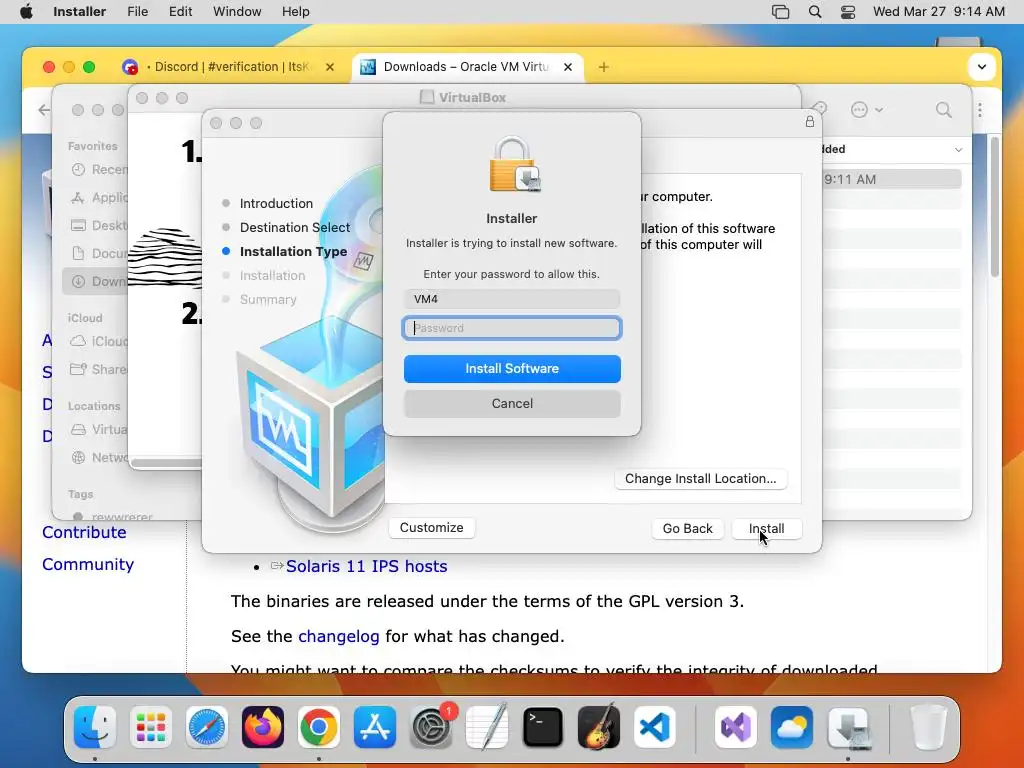Open Applications in Finder sidebar
This screenshot has height=768, width=1024.
(98, 197)
